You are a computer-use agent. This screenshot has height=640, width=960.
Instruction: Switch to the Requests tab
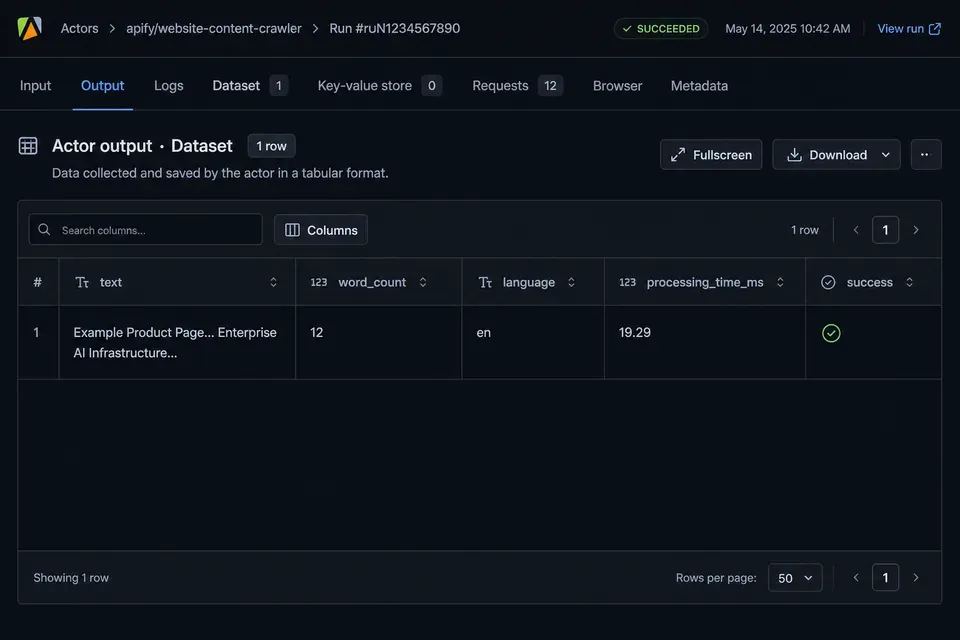point(517,86)
